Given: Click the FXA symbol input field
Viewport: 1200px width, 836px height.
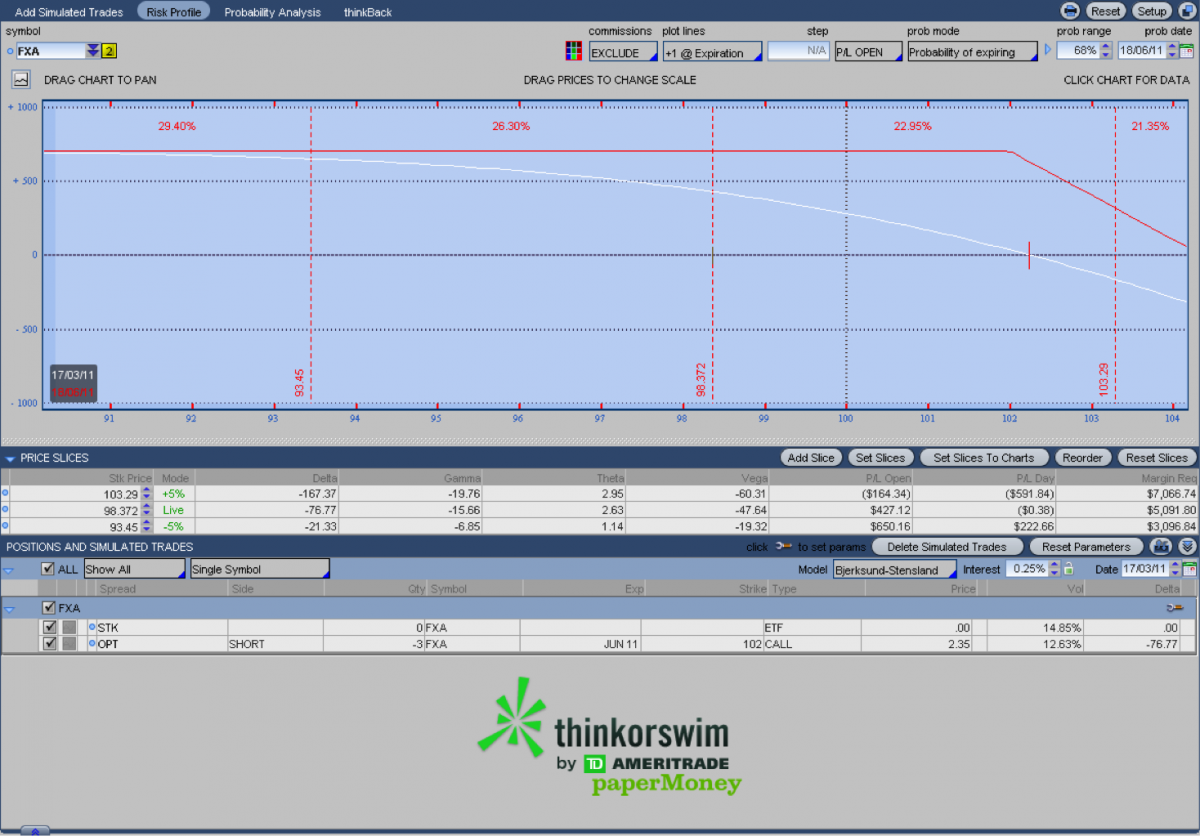Looking at the screenshot, I should 51,51.
